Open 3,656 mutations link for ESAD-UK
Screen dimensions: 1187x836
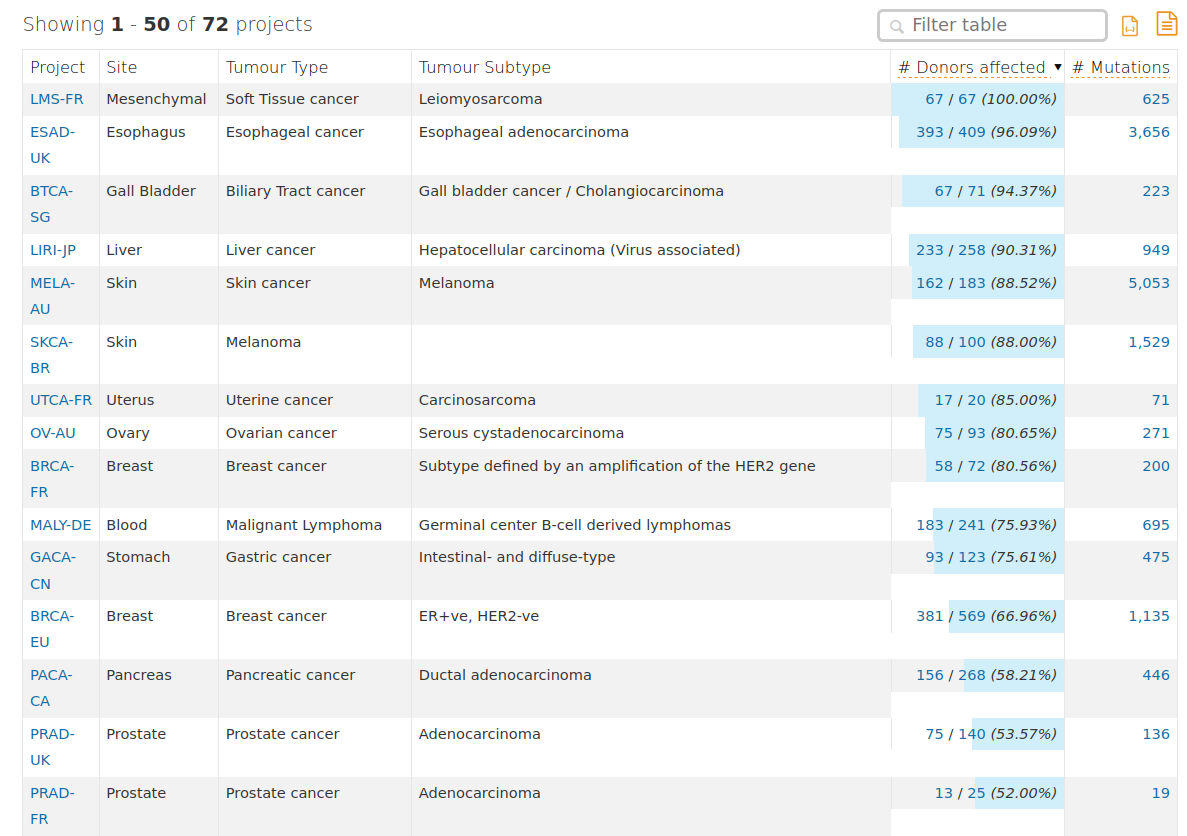(x=1148, y=132)
